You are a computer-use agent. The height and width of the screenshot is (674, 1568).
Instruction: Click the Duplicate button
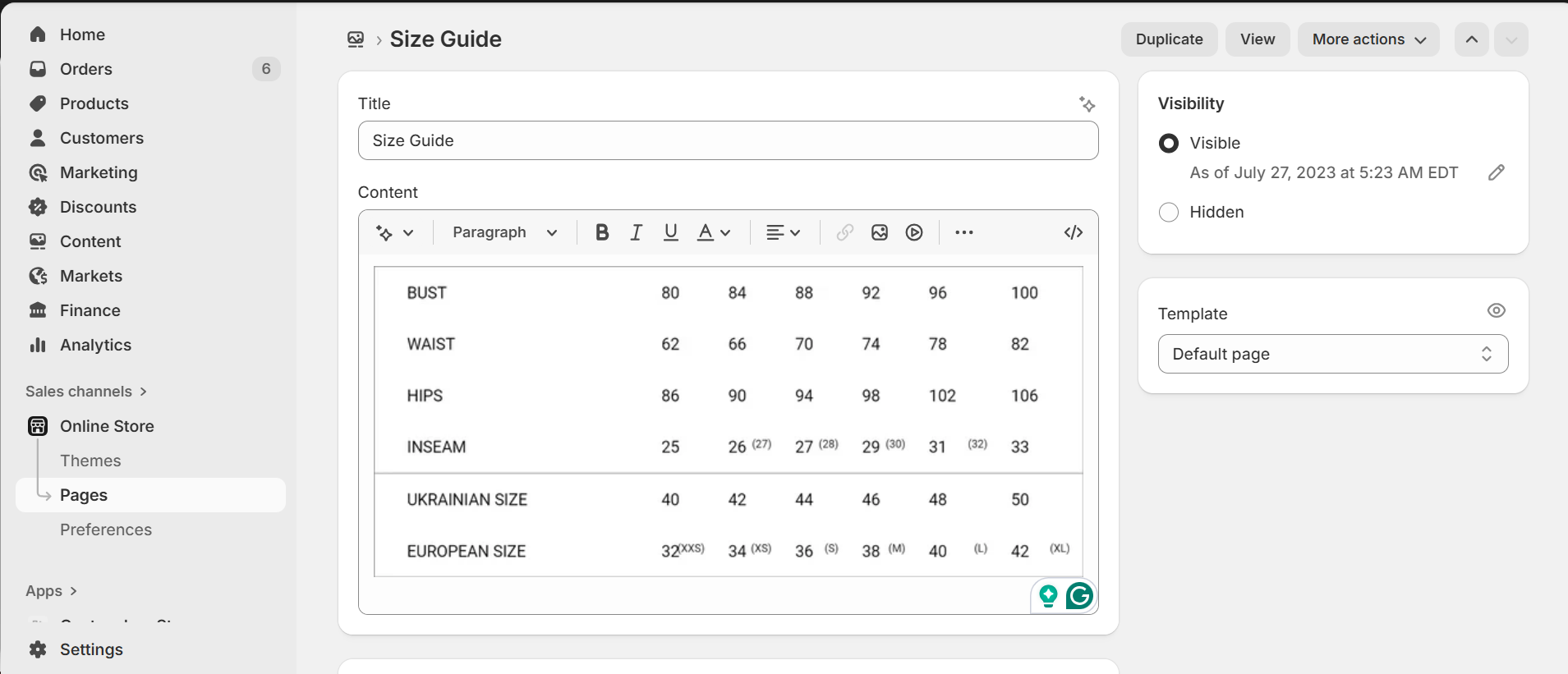1169,39
